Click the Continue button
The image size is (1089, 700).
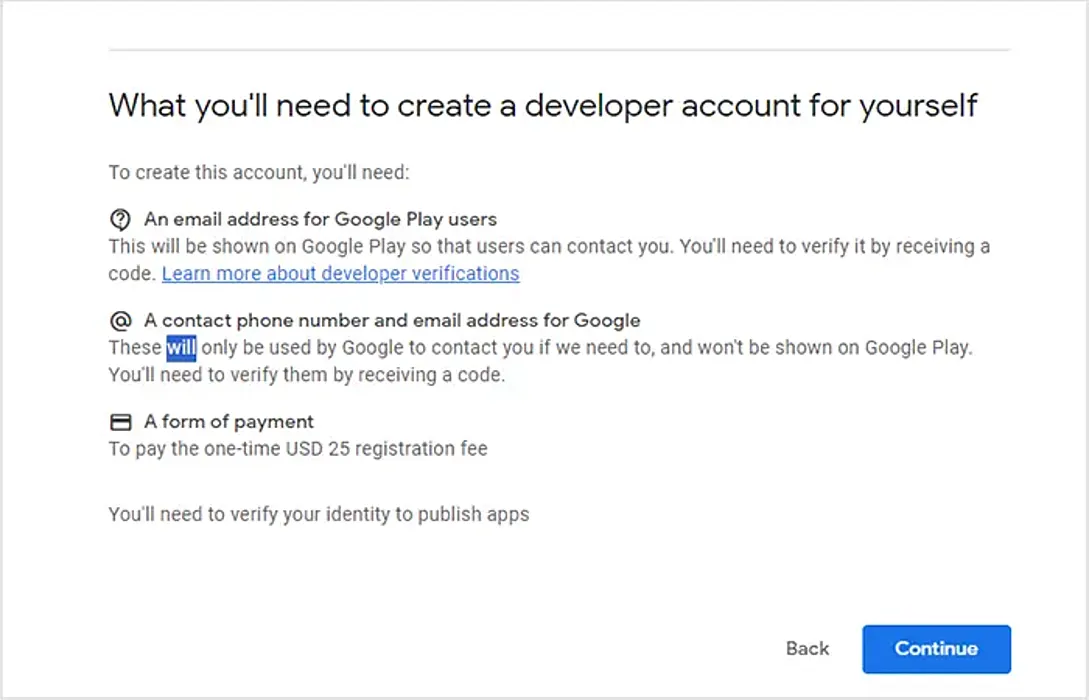(x=936, y=649)
